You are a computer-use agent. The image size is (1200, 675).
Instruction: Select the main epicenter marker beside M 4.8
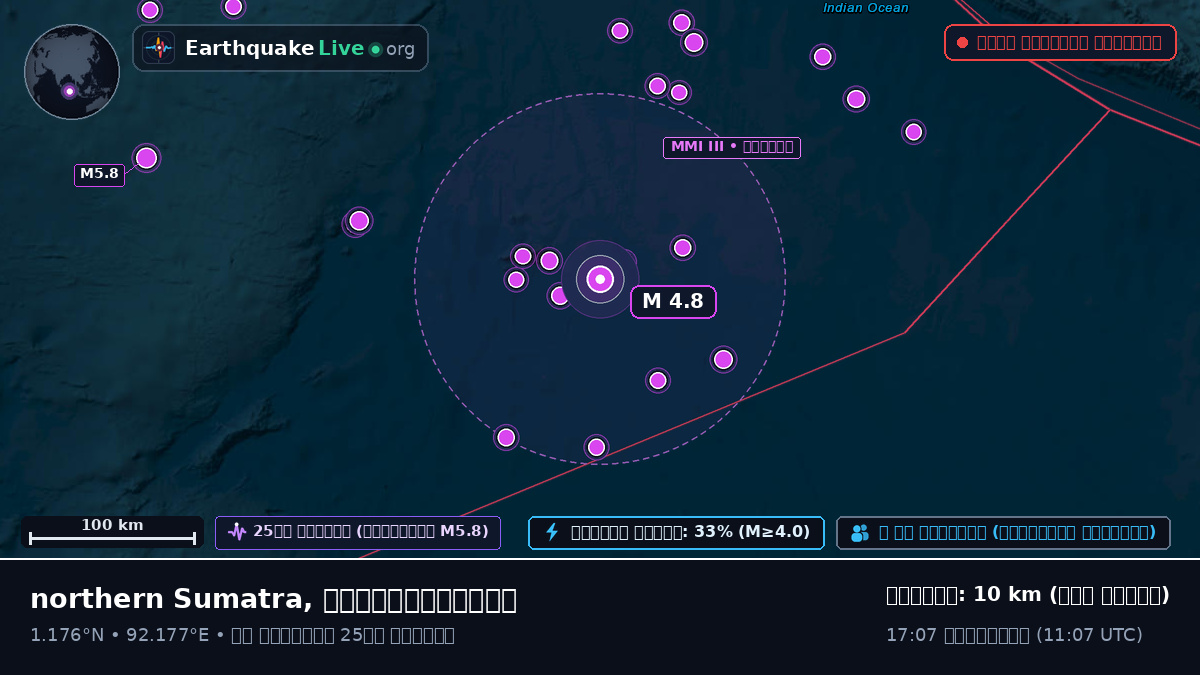pyautogui.click(x=600, y=279)
